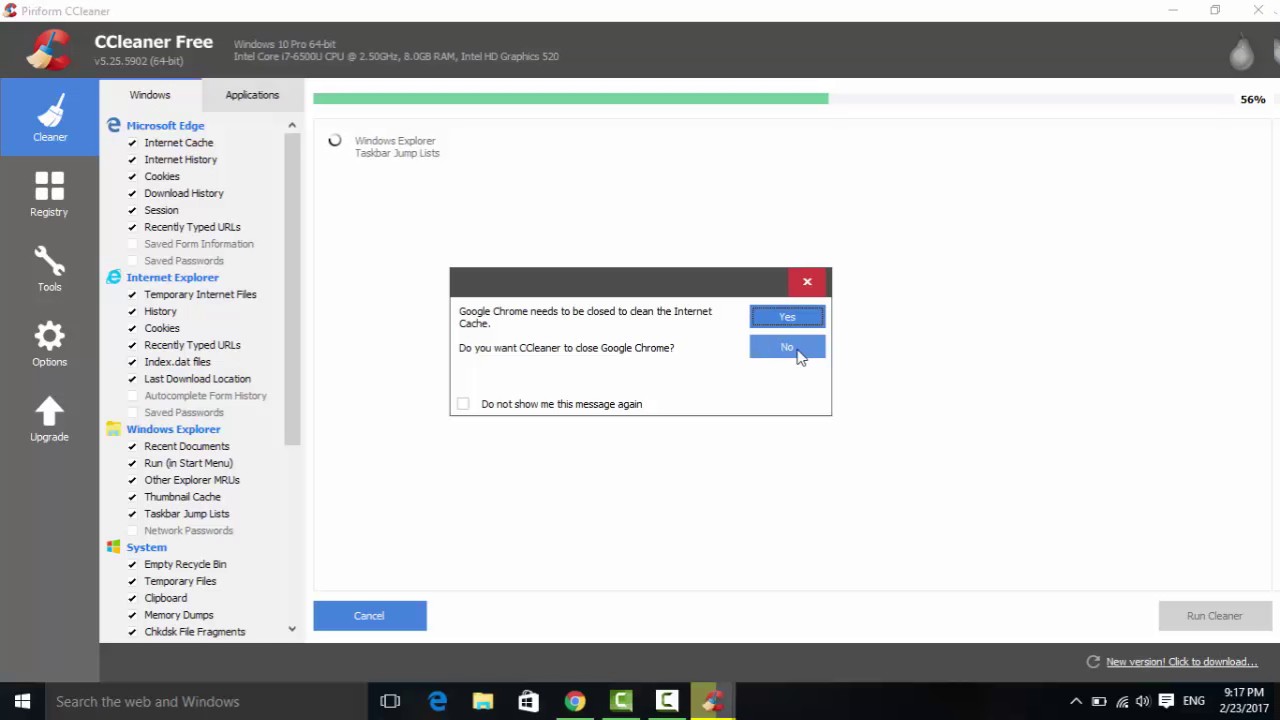
Task: Click the Piriform pear icon
Action: (x=1241, y=52)
